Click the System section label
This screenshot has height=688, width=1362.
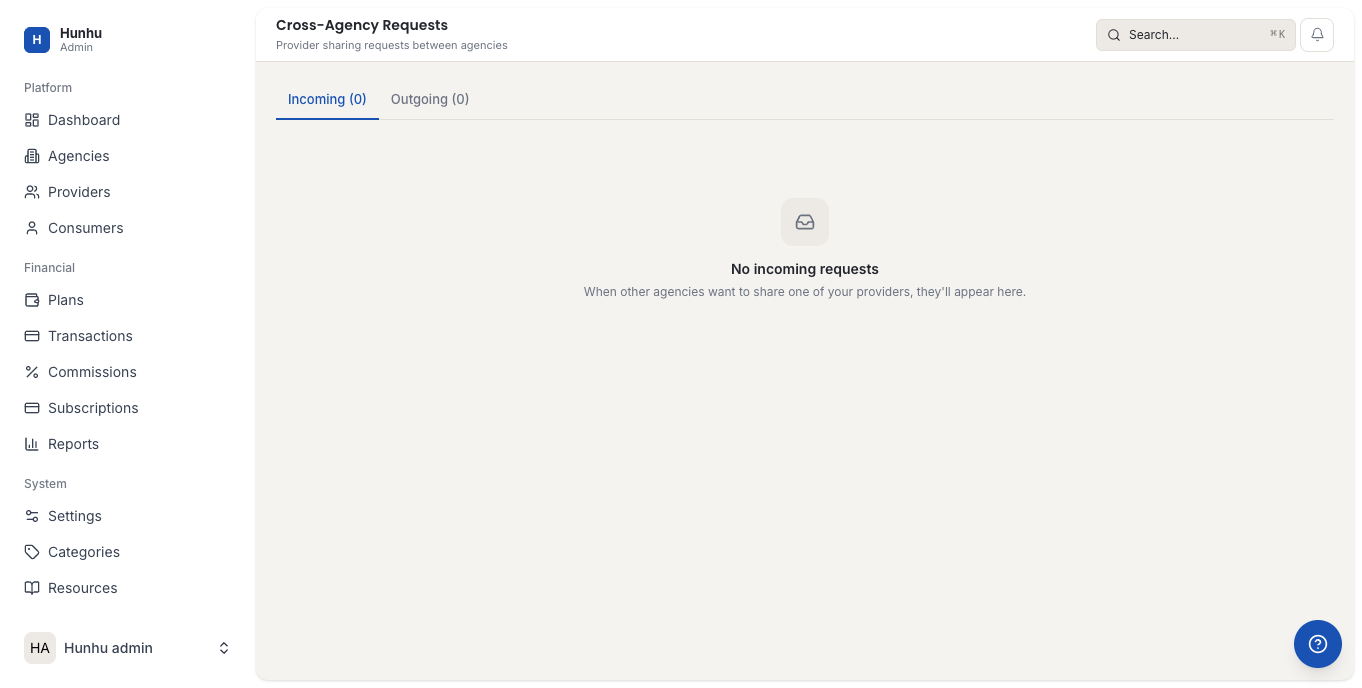pyautogui.click(x=46, y=484)
